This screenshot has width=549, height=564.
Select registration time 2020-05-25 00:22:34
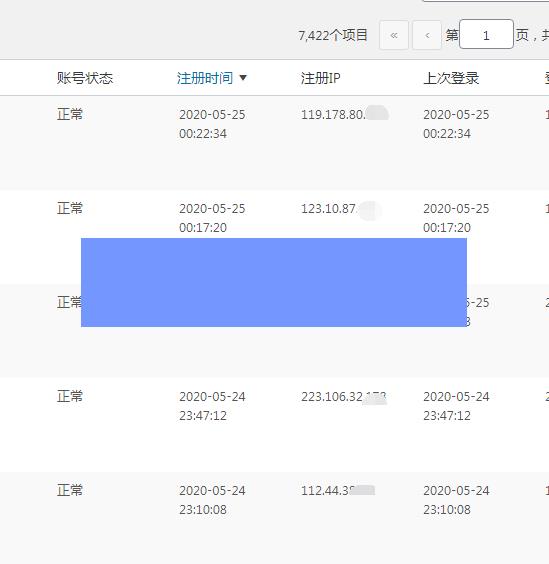[x=212, y=124]
